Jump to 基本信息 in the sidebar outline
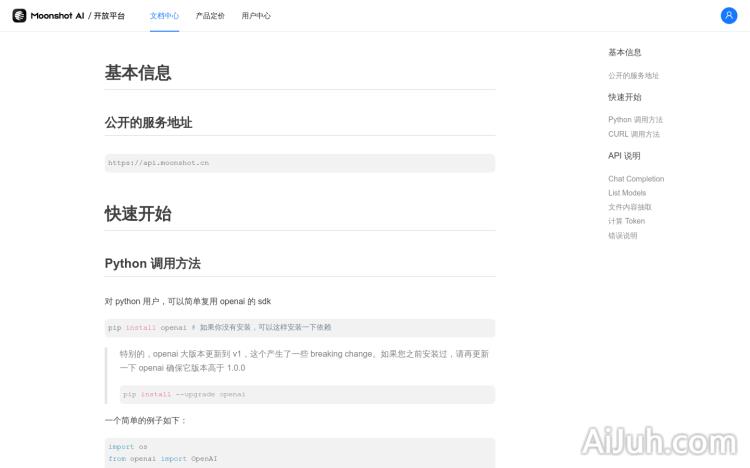 624,52
